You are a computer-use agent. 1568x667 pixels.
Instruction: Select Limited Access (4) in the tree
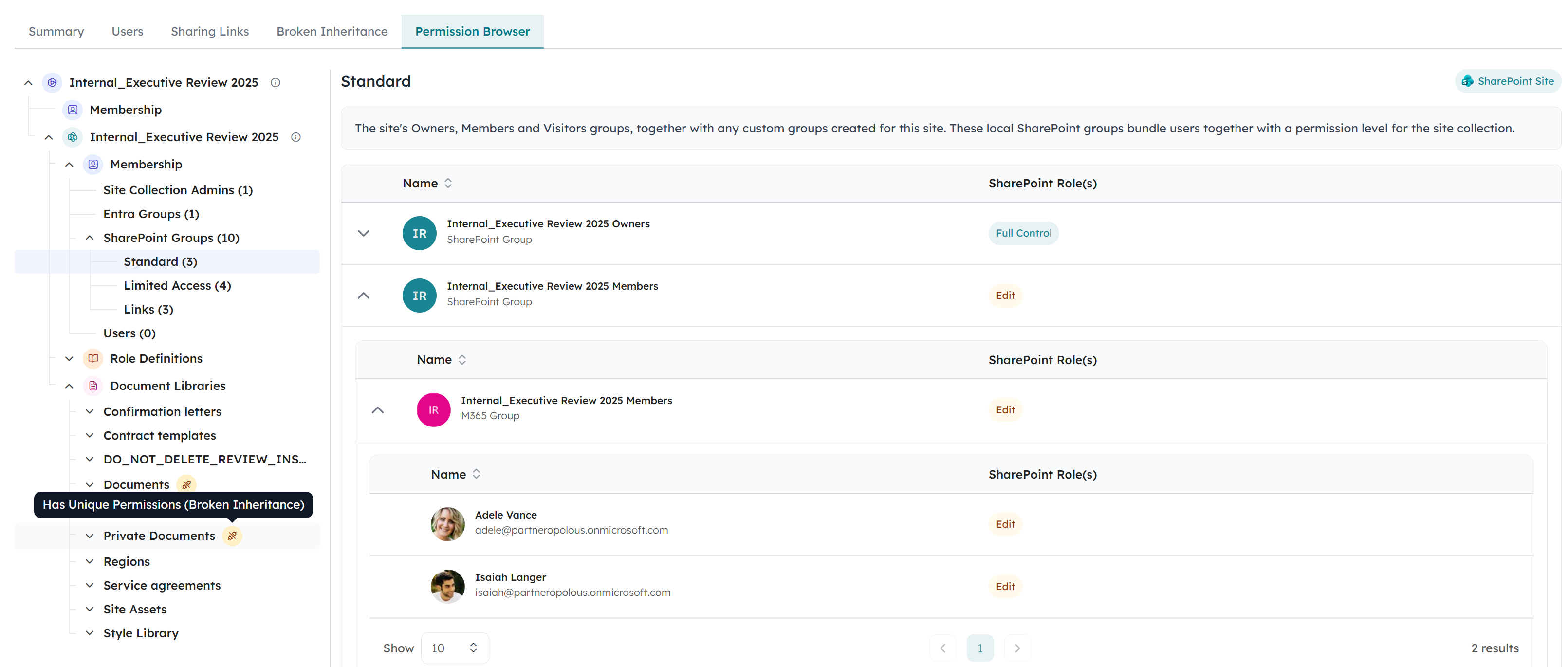(x=177, y=285)
